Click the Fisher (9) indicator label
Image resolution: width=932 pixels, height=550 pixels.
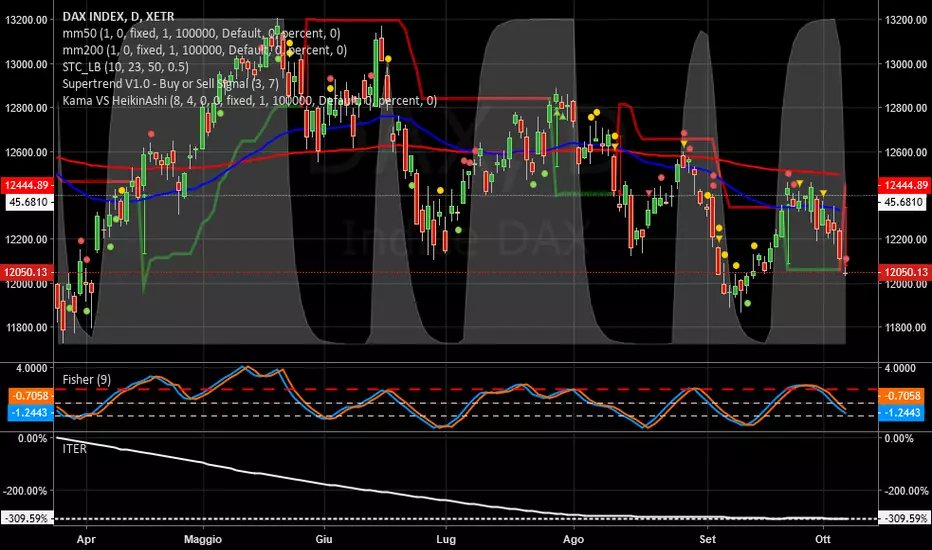87,379
